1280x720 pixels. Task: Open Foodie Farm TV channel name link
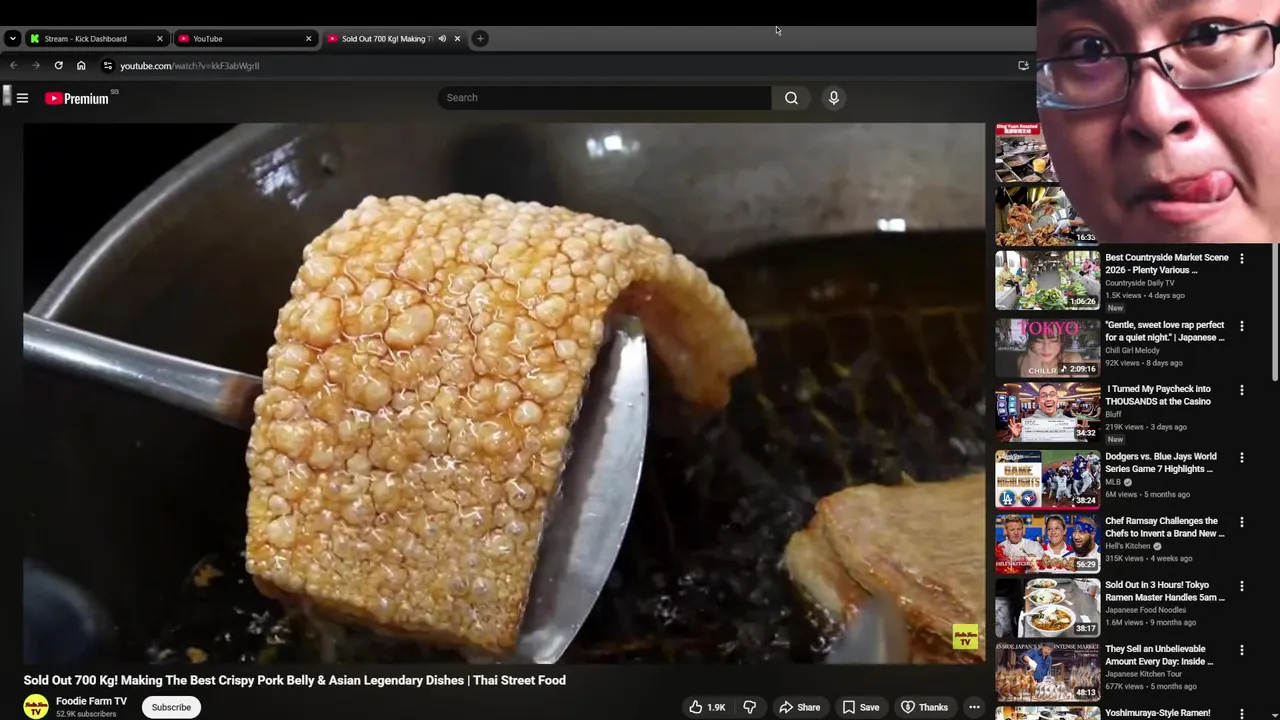(91, 701)
